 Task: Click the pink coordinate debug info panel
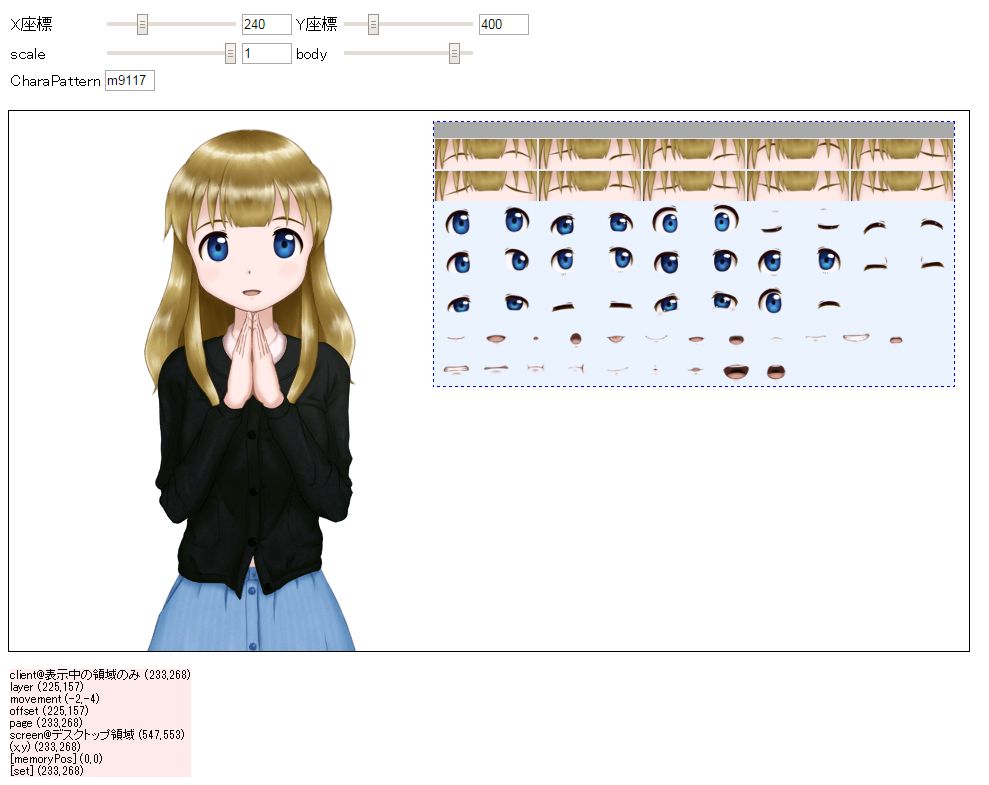point(100,722)
